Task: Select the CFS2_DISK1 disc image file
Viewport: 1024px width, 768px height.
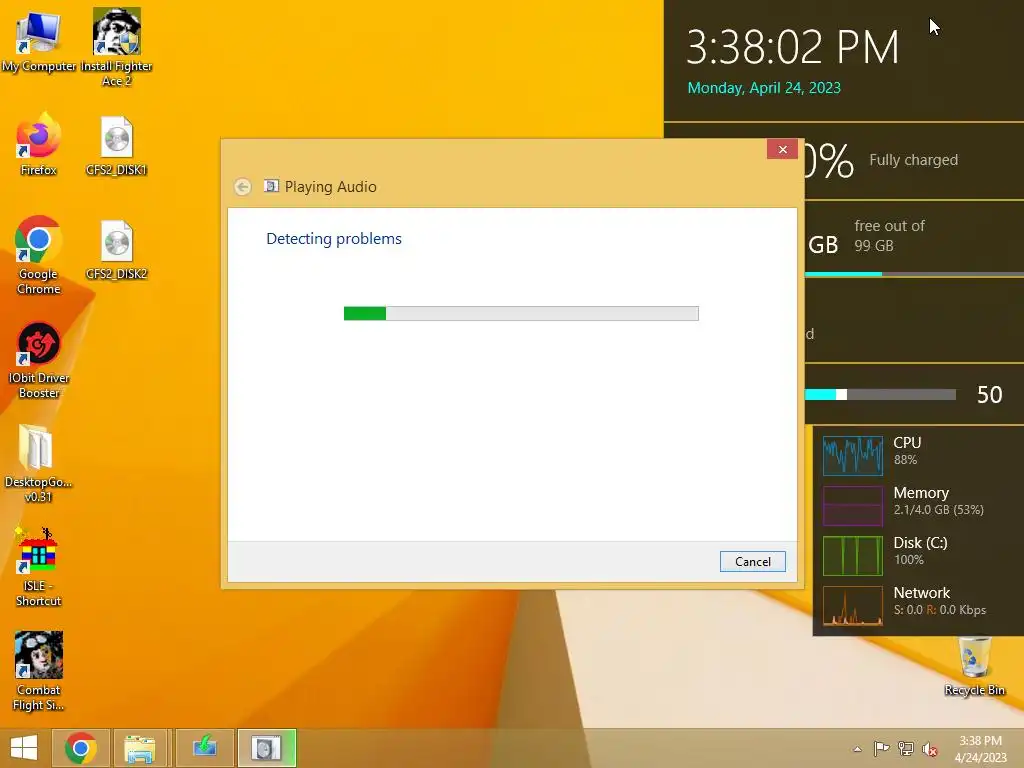Action: tap(116, 146)
